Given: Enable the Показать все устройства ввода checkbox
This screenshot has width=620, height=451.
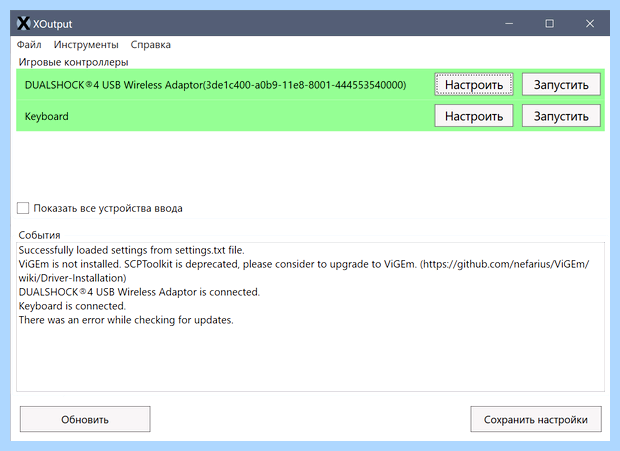Looking at the screenshot, I should 23,208.
